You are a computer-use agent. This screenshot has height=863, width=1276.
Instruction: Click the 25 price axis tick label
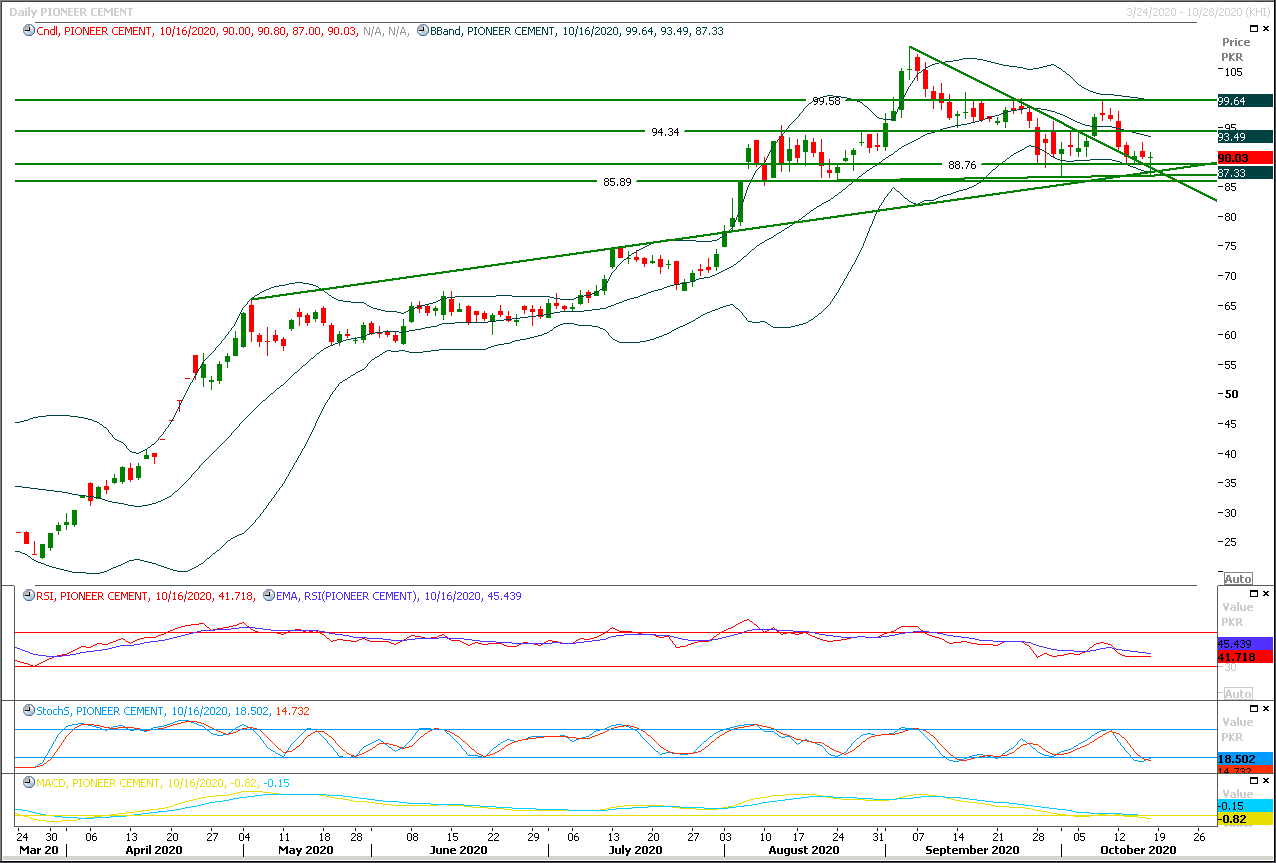click(1231, 542)
